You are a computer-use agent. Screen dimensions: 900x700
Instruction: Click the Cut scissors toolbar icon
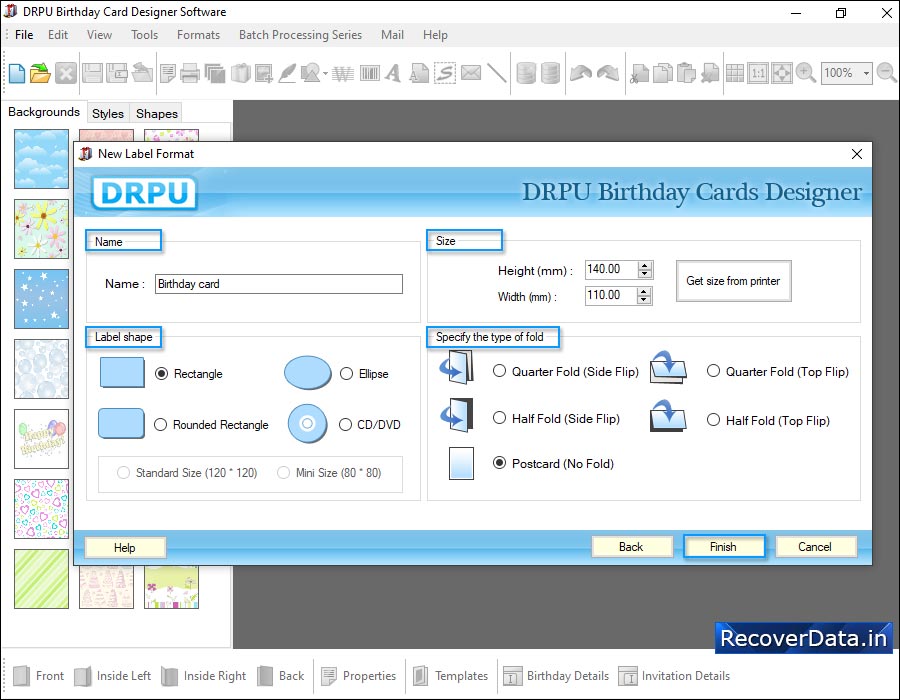[639, 73]
